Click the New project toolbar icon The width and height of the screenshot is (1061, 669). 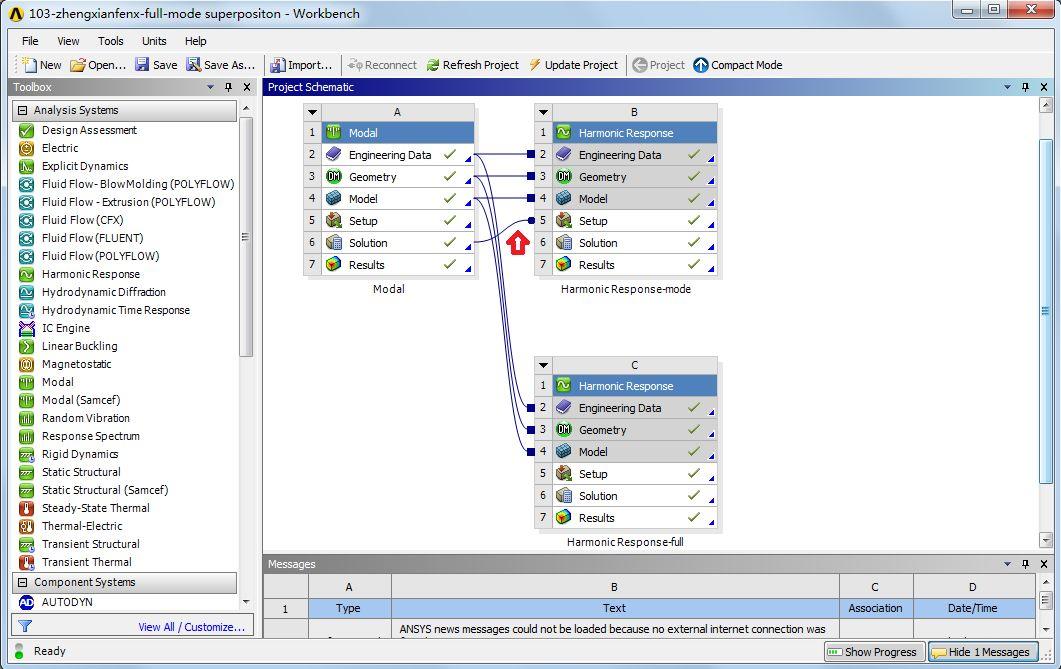coord(28,64)
